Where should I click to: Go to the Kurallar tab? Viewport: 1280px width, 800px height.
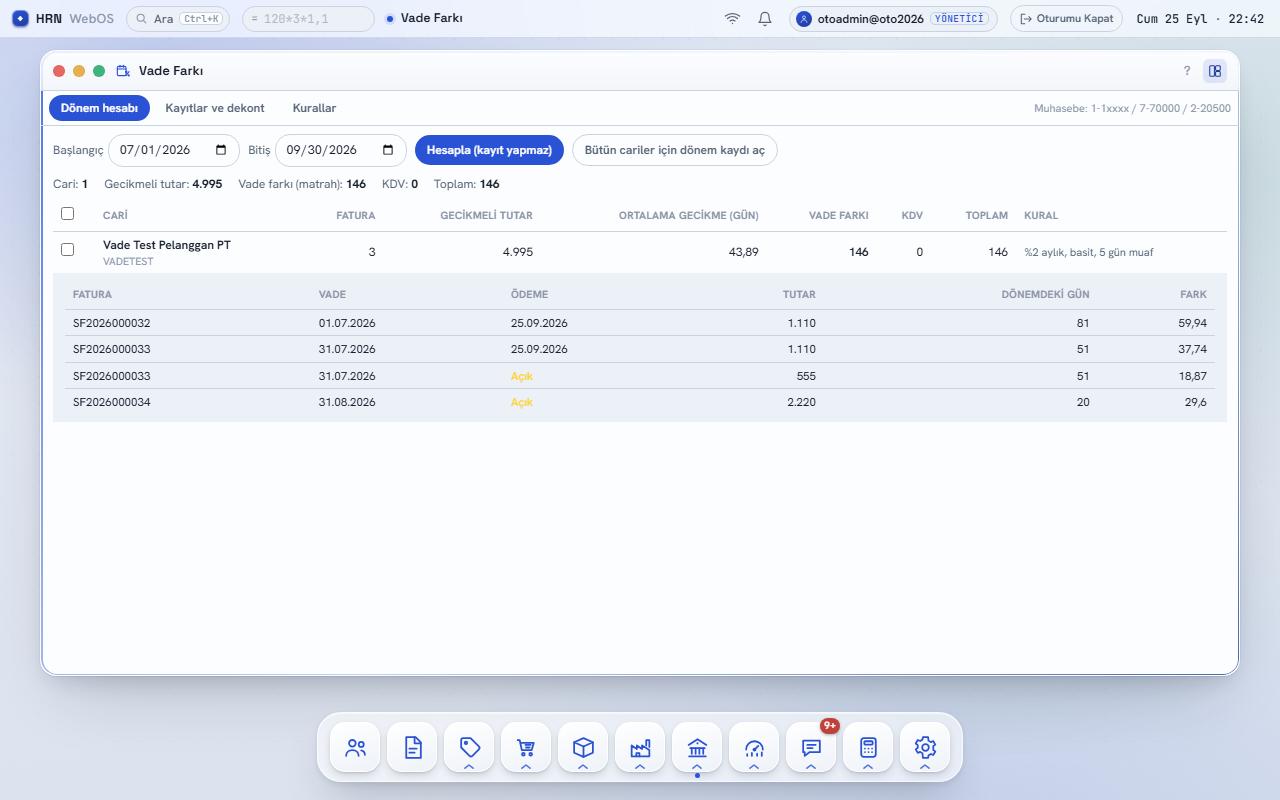point(314,108)
